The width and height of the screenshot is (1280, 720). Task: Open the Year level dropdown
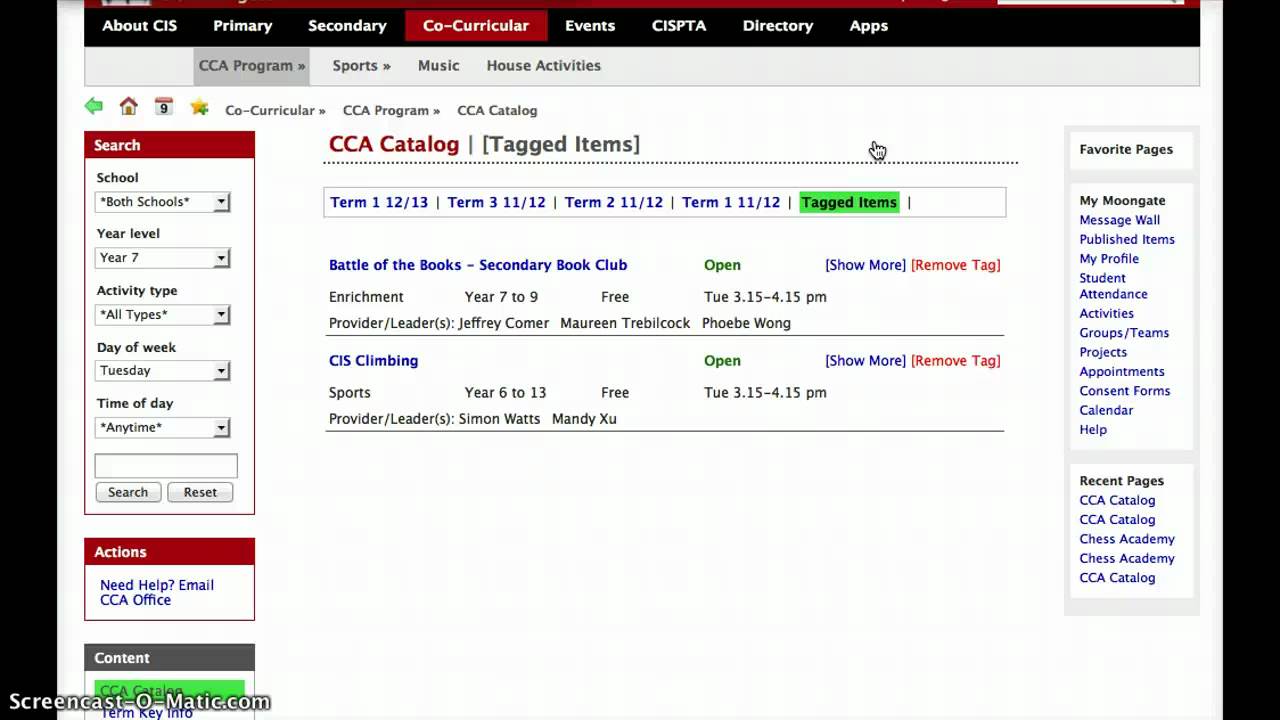tap(163, 258)
